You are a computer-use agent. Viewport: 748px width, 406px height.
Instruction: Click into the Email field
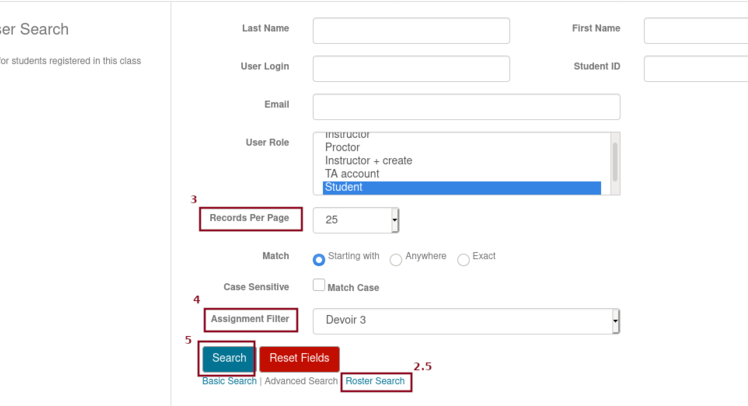click(x=466, y=107)
